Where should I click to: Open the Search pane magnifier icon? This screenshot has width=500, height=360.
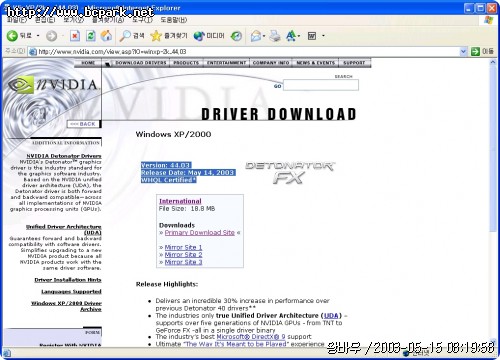click(x=125, y=36)
